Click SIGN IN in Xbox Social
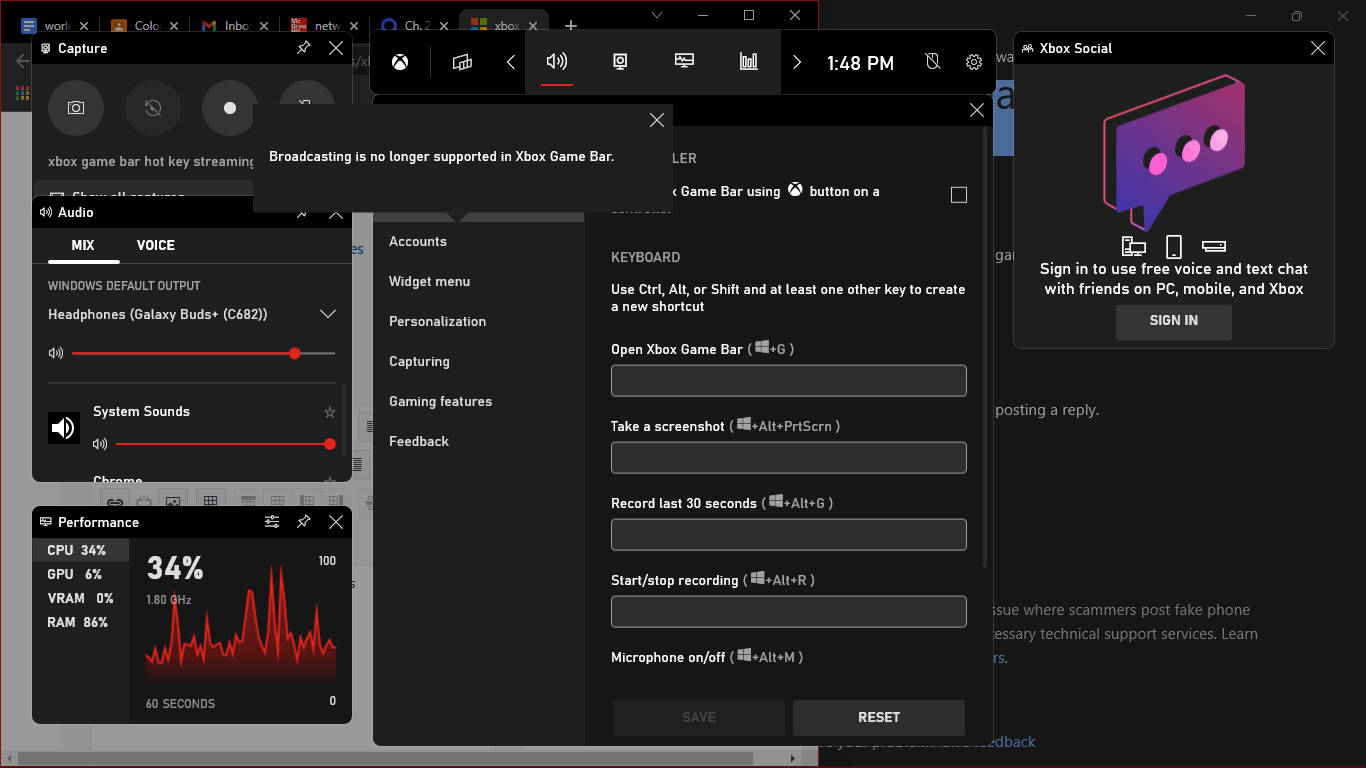The height and width of the screenshot is (768, 1366). point(1174,321)
